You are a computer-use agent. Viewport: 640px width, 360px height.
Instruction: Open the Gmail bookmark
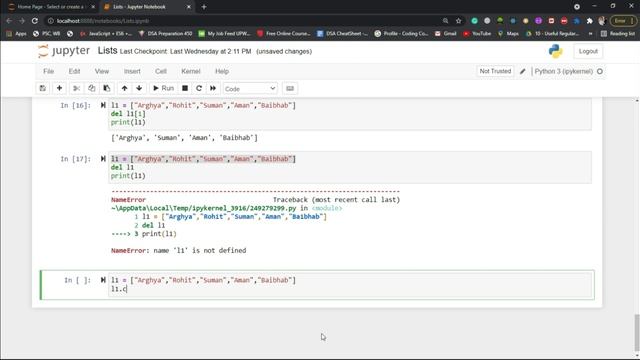pyautogui.click(x=445, y=33)
